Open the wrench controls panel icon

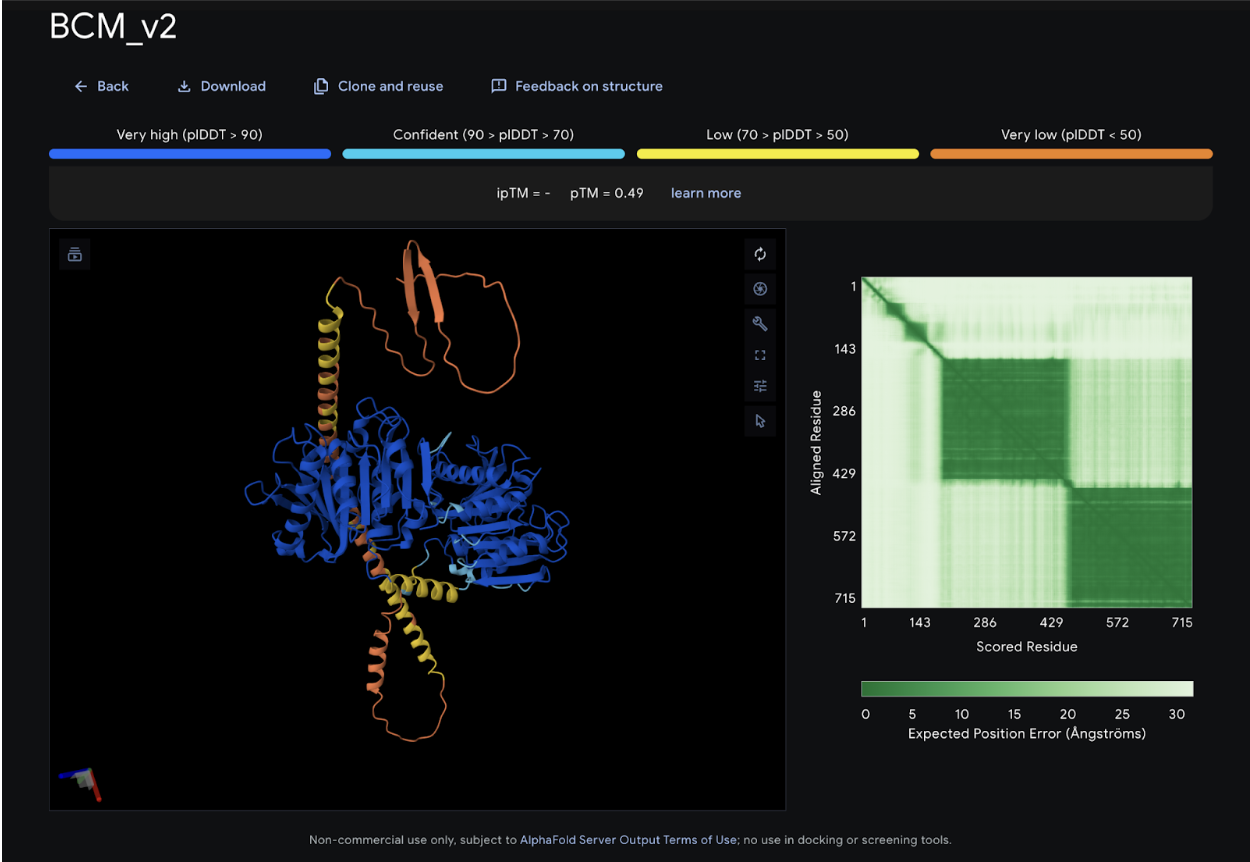click(760, 322)
